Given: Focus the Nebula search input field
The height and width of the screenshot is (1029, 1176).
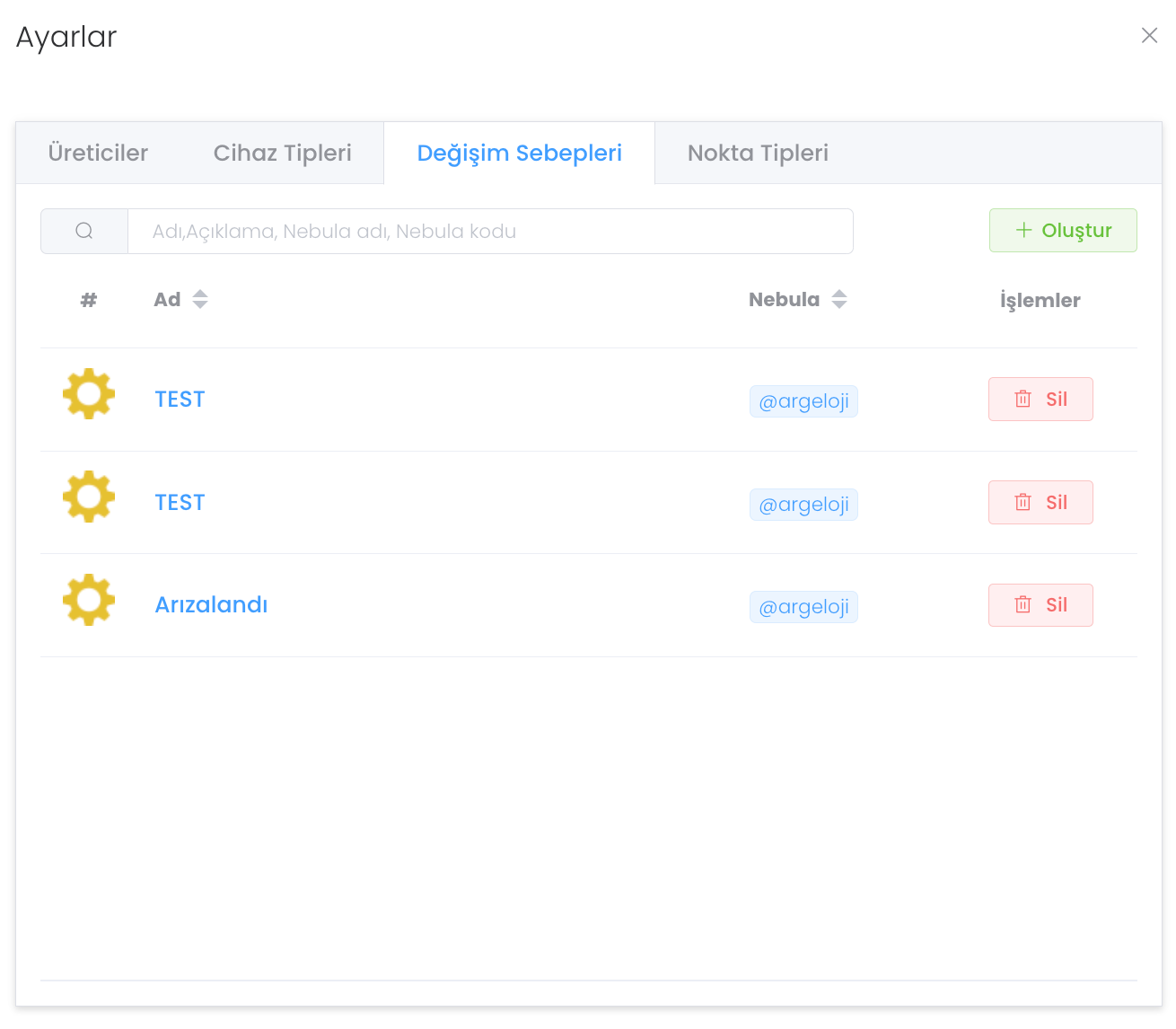Looking at the screenshot, I should (489, 232).
